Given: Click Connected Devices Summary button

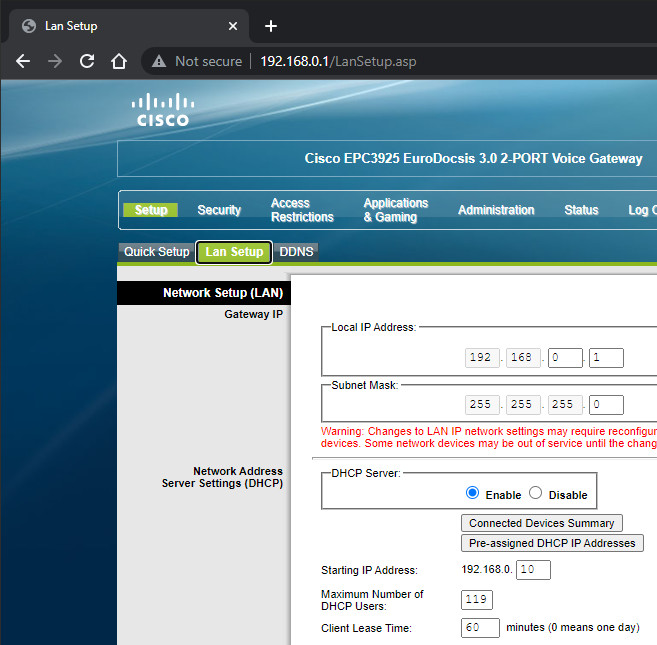Looking at the screenshot, I should point(542,523).
